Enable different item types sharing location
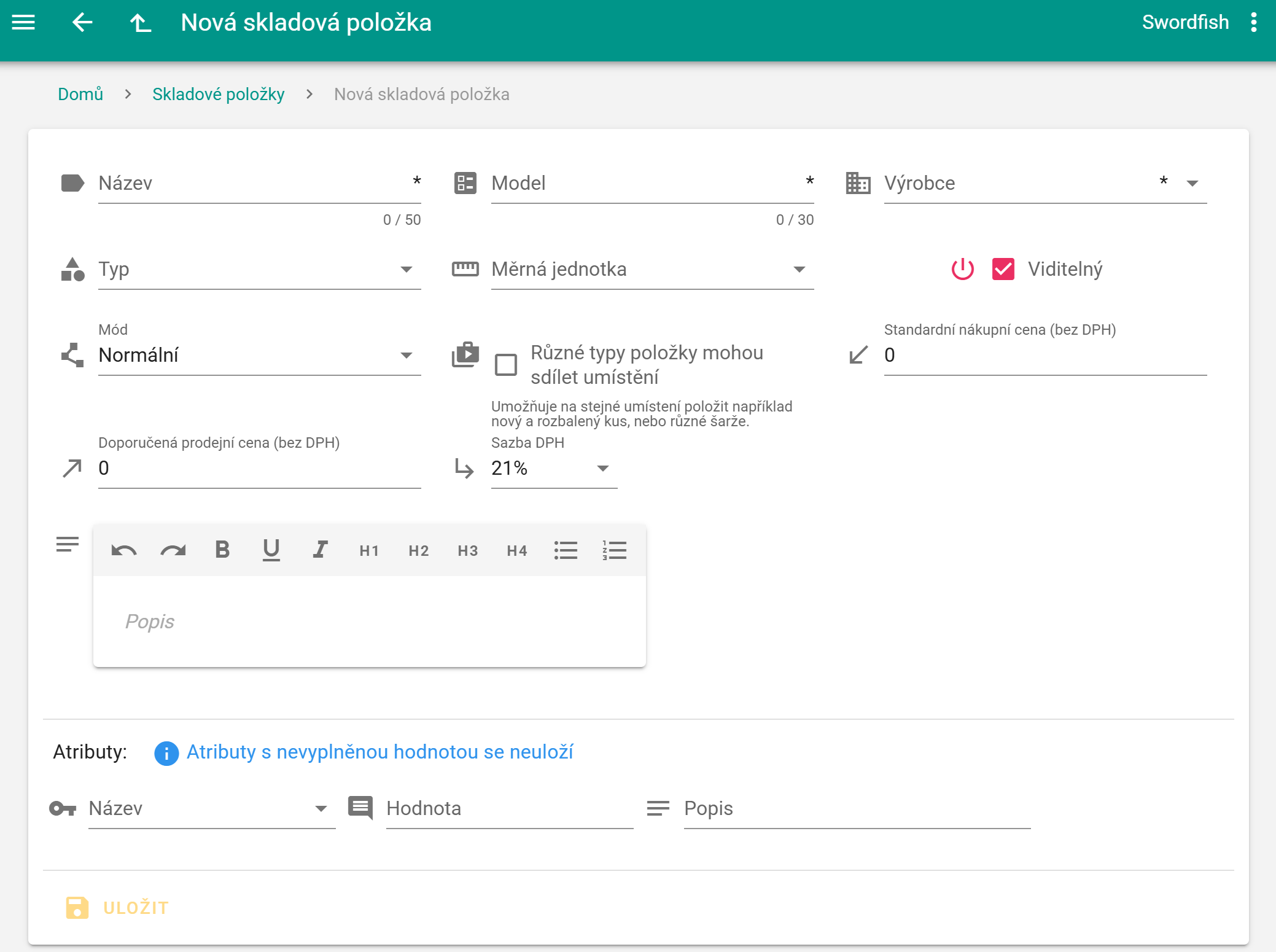The width and height of the screenshot is (1276, 952). point(506,365)
